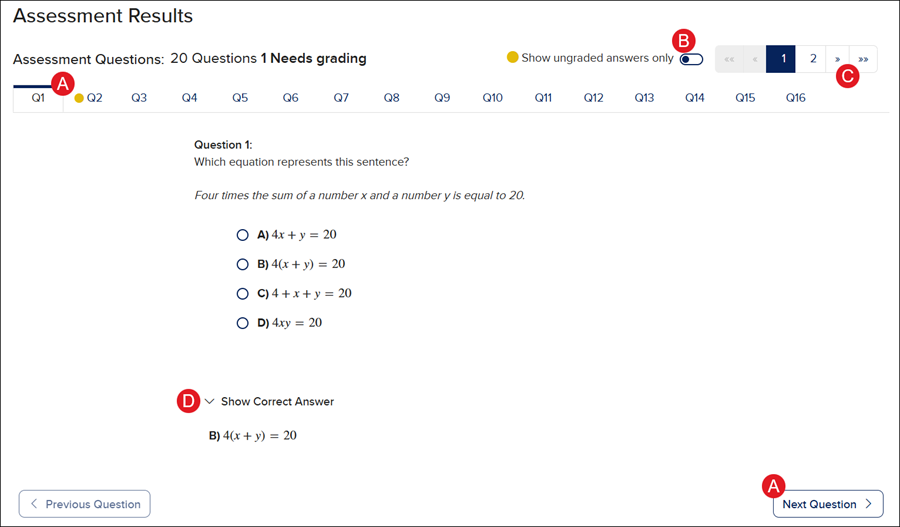Select answer option A radio button
900x527 pixels.
pos(242,235)
